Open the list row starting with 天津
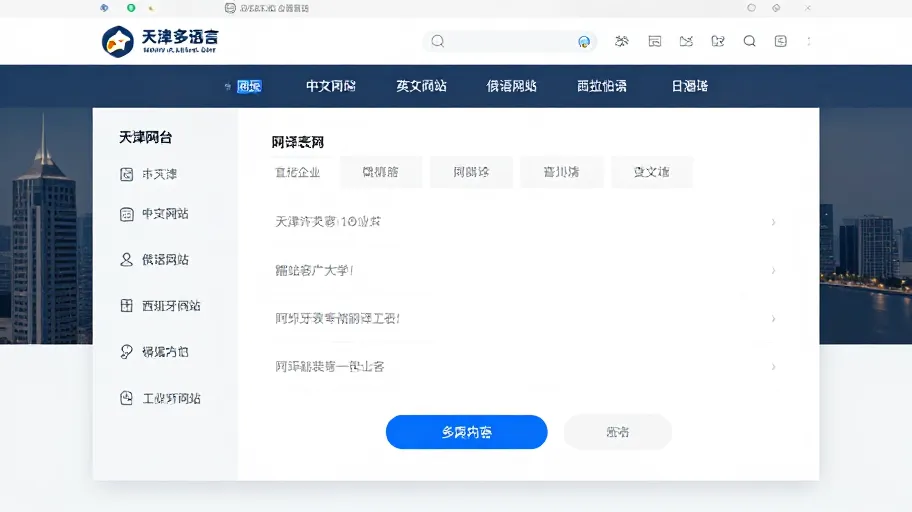Screen dimensions: 912x512 [525, 222]
